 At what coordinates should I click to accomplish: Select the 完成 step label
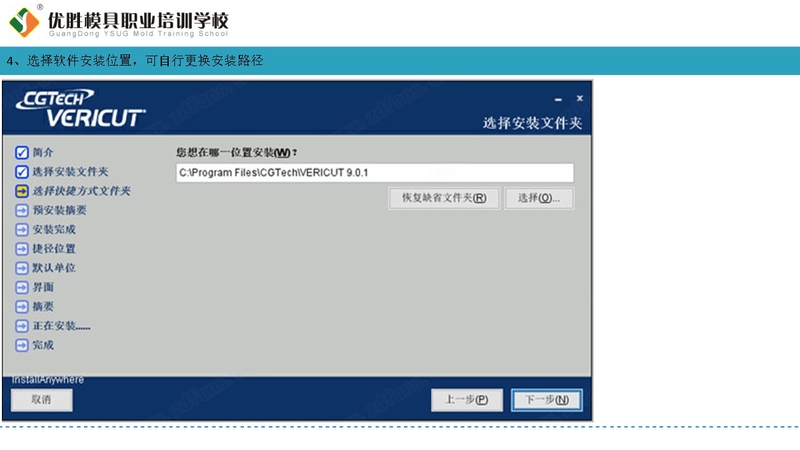(x=43, y=345)
